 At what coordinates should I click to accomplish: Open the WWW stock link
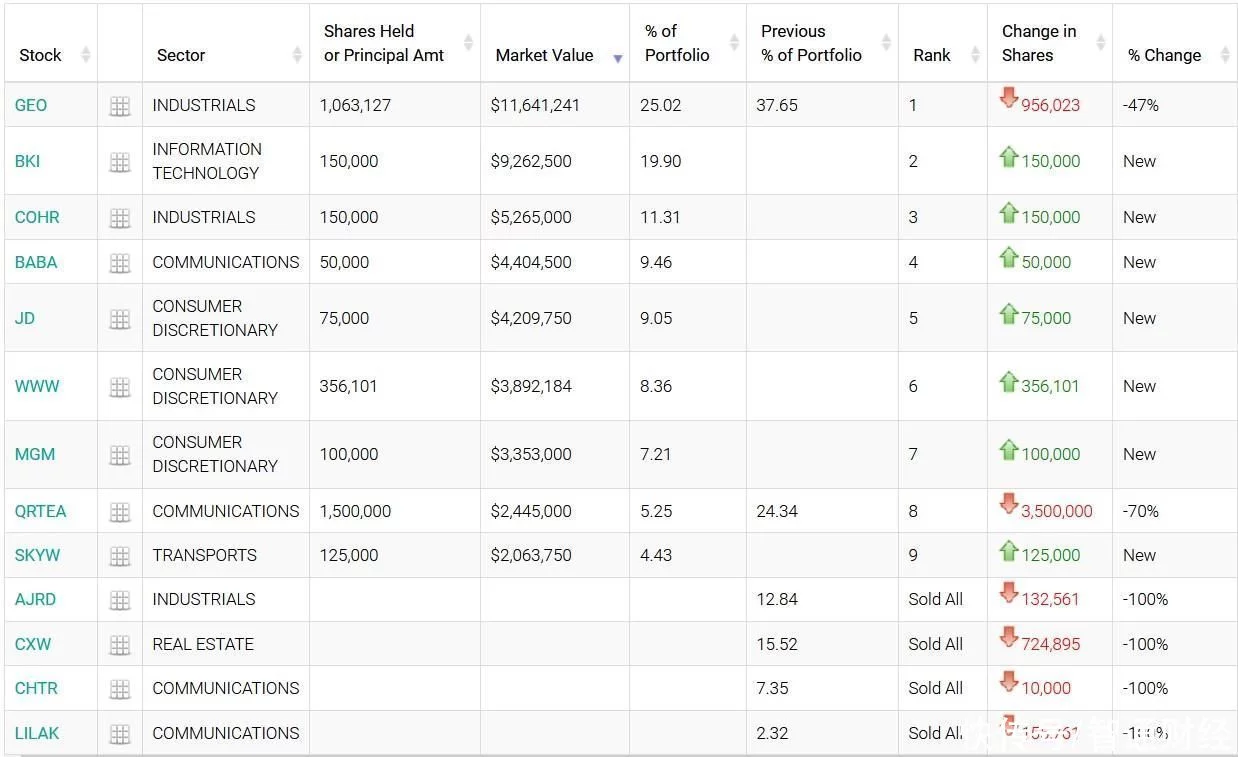click(x=37, y=387)
